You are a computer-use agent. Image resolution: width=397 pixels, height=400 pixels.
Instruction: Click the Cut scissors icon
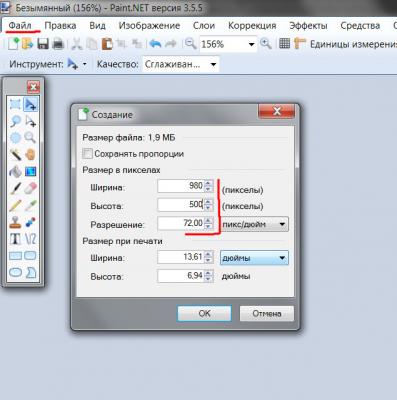click(77, 44)
